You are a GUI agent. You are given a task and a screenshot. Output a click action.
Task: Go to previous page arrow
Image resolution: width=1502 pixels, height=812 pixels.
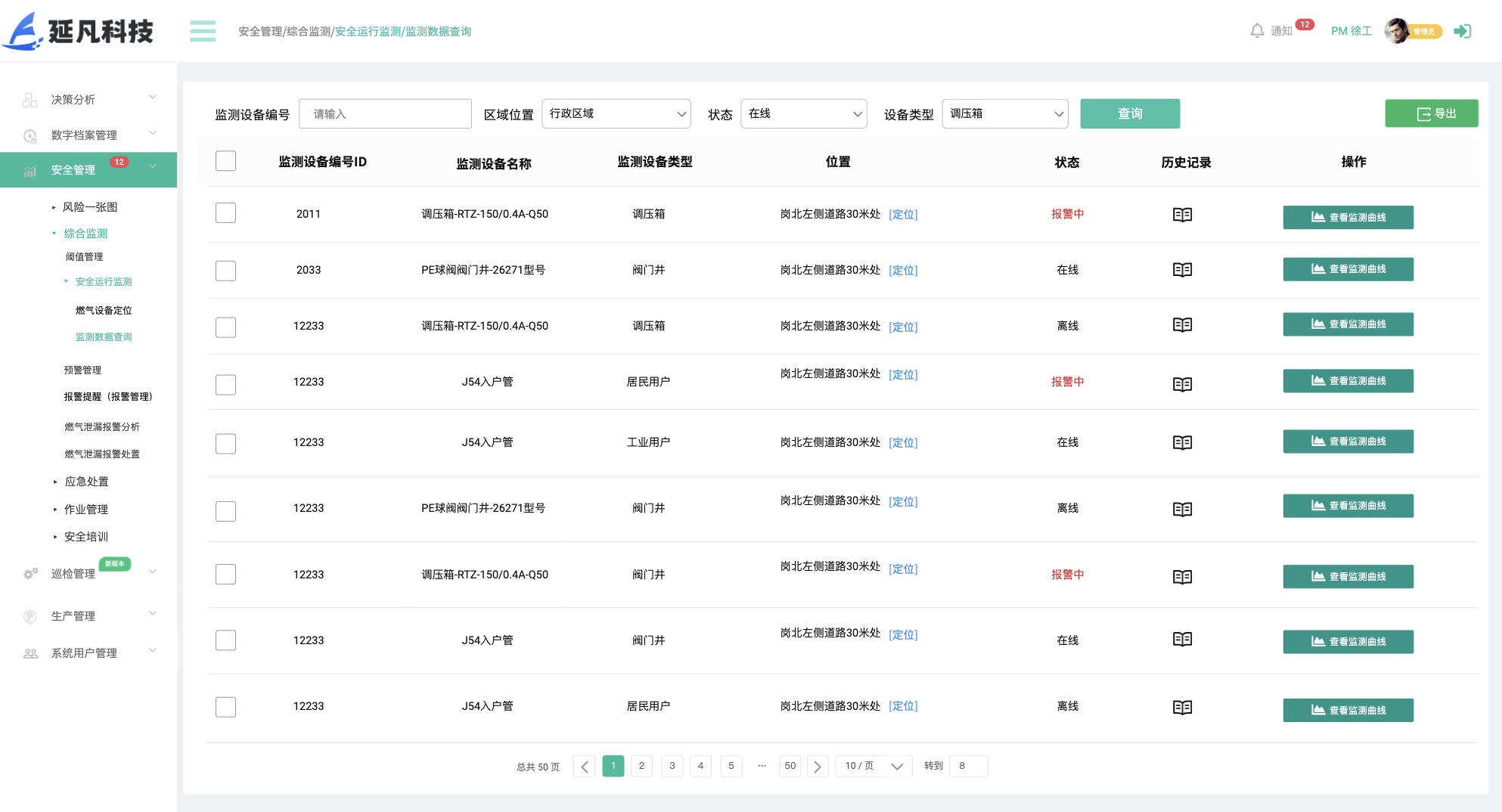(x=584, y=767)
